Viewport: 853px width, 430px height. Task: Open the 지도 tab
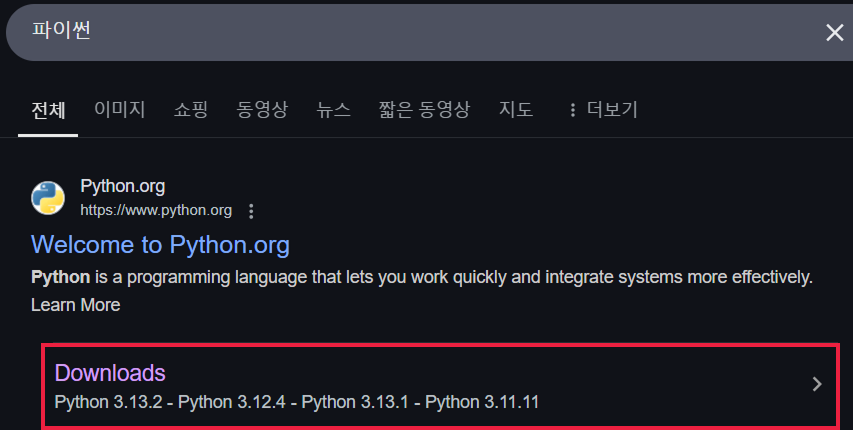pyautogui.click(x=516, y=110)
